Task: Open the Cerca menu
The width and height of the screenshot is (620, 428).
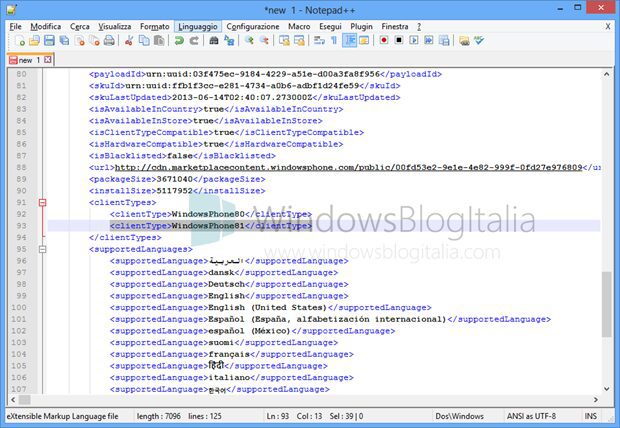Action: pos(79,27)
